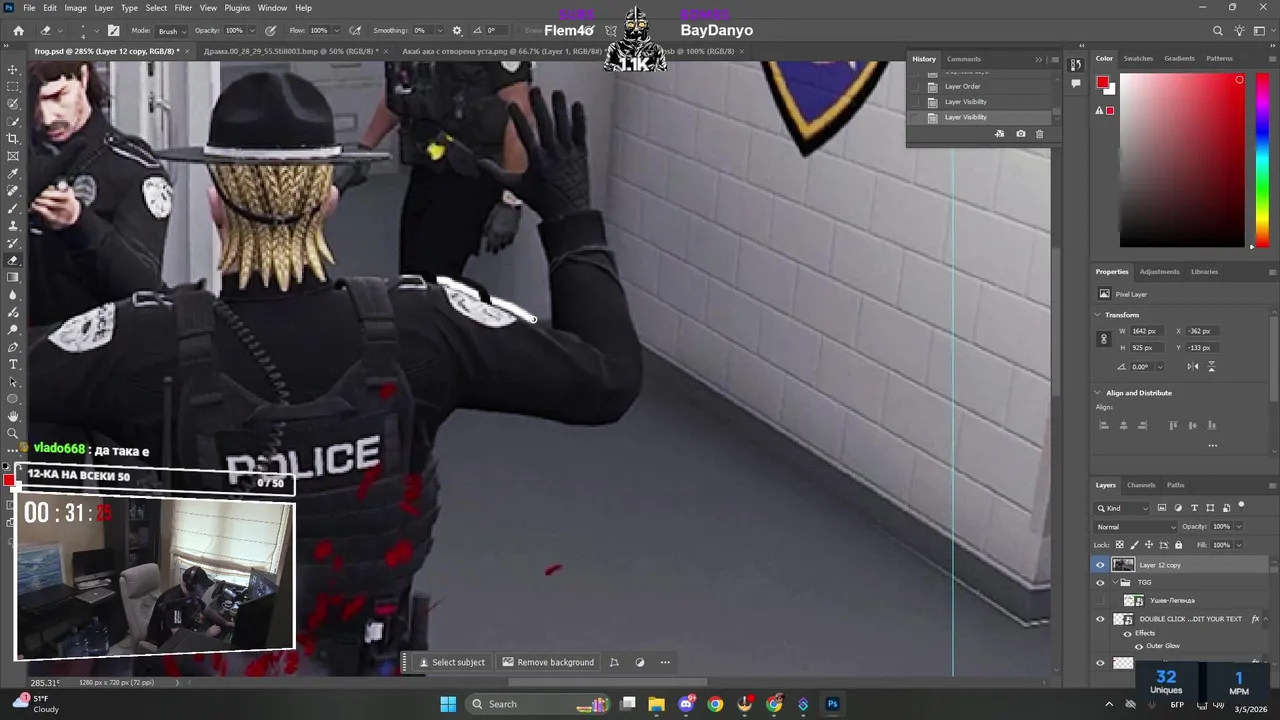This screenshot has height=720, width=1280.
Task: Open the Plugins menu
Action: pyautogui.click(x=237, y=8)
